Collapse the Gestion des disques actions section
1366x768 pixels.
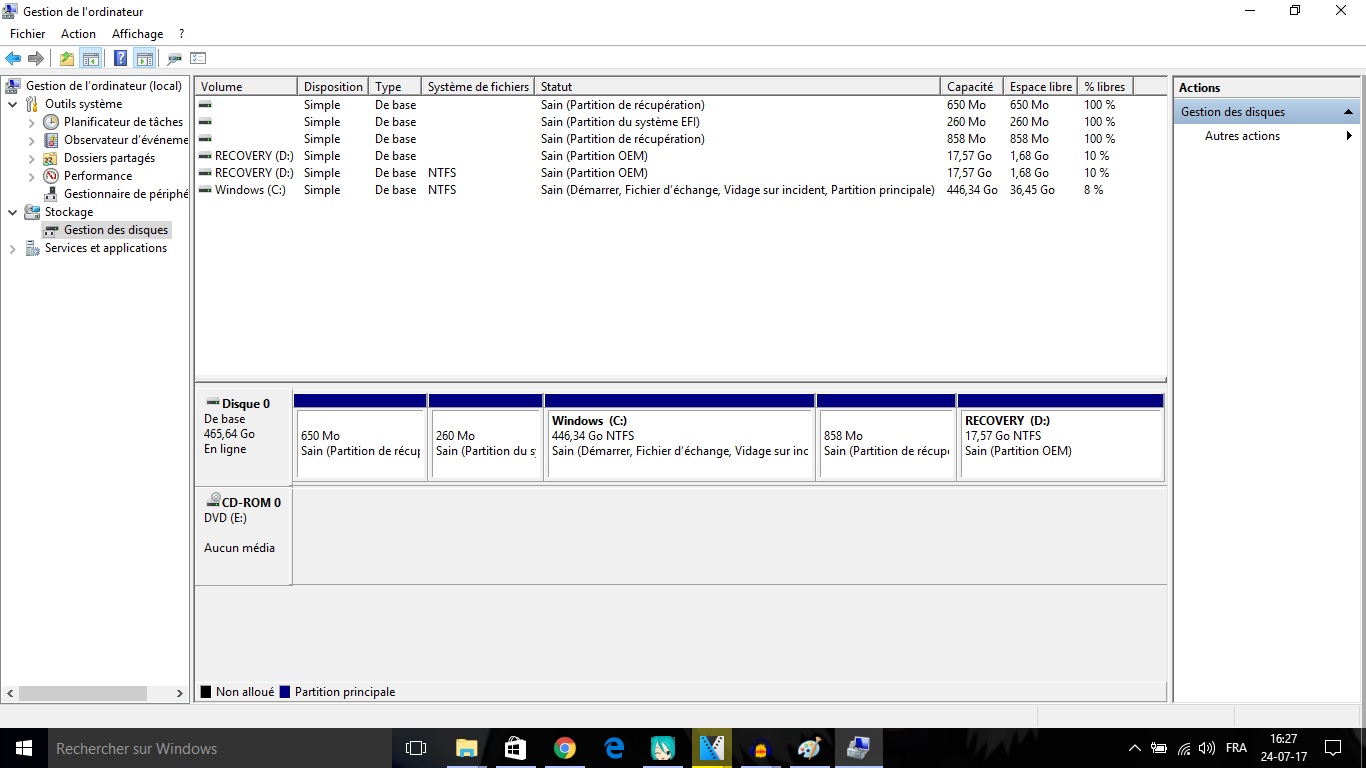[x=1348, y=112]
